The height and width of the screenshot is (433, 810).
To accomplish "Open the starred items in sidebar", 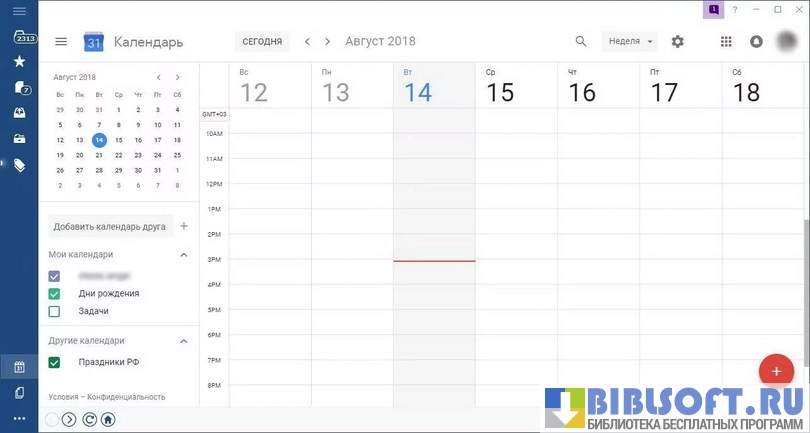I will point(19,62).
